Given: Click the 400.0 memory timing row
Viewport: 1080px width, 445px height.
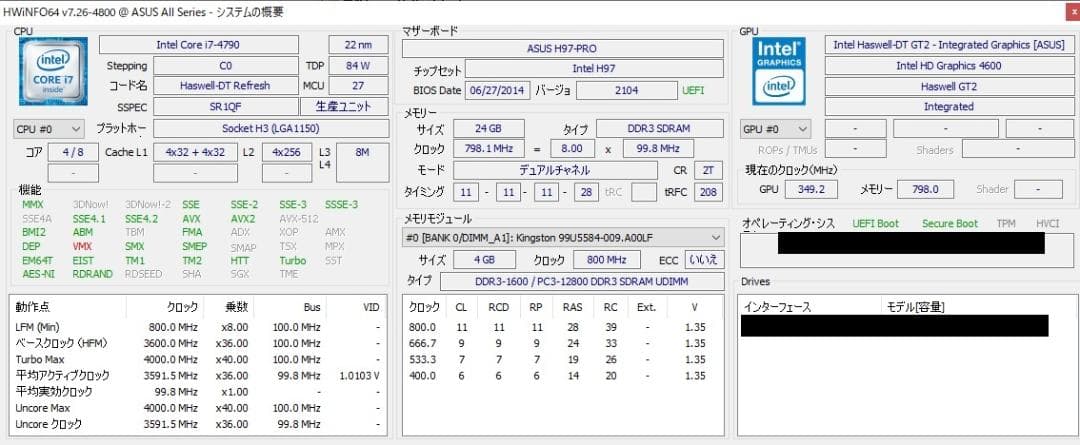Looking at the screenshot, I should (563, 376).
